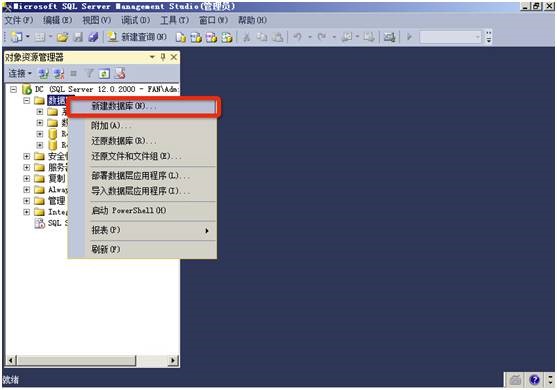Click the Refresh icon in Object Explorer toolbar
This screenshot has width=557, height=390.
point(104,74)
